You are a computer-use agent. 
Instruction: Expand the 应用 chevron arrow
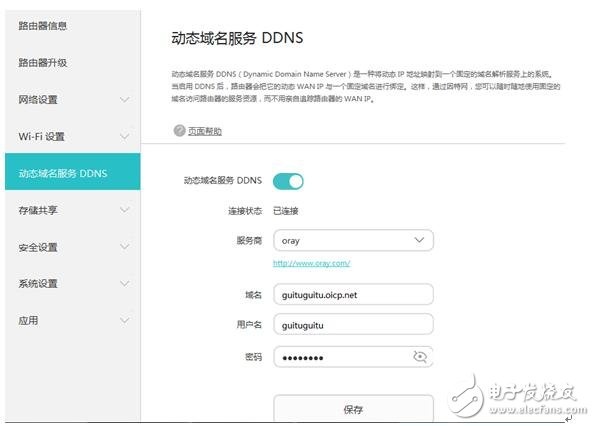124,320
